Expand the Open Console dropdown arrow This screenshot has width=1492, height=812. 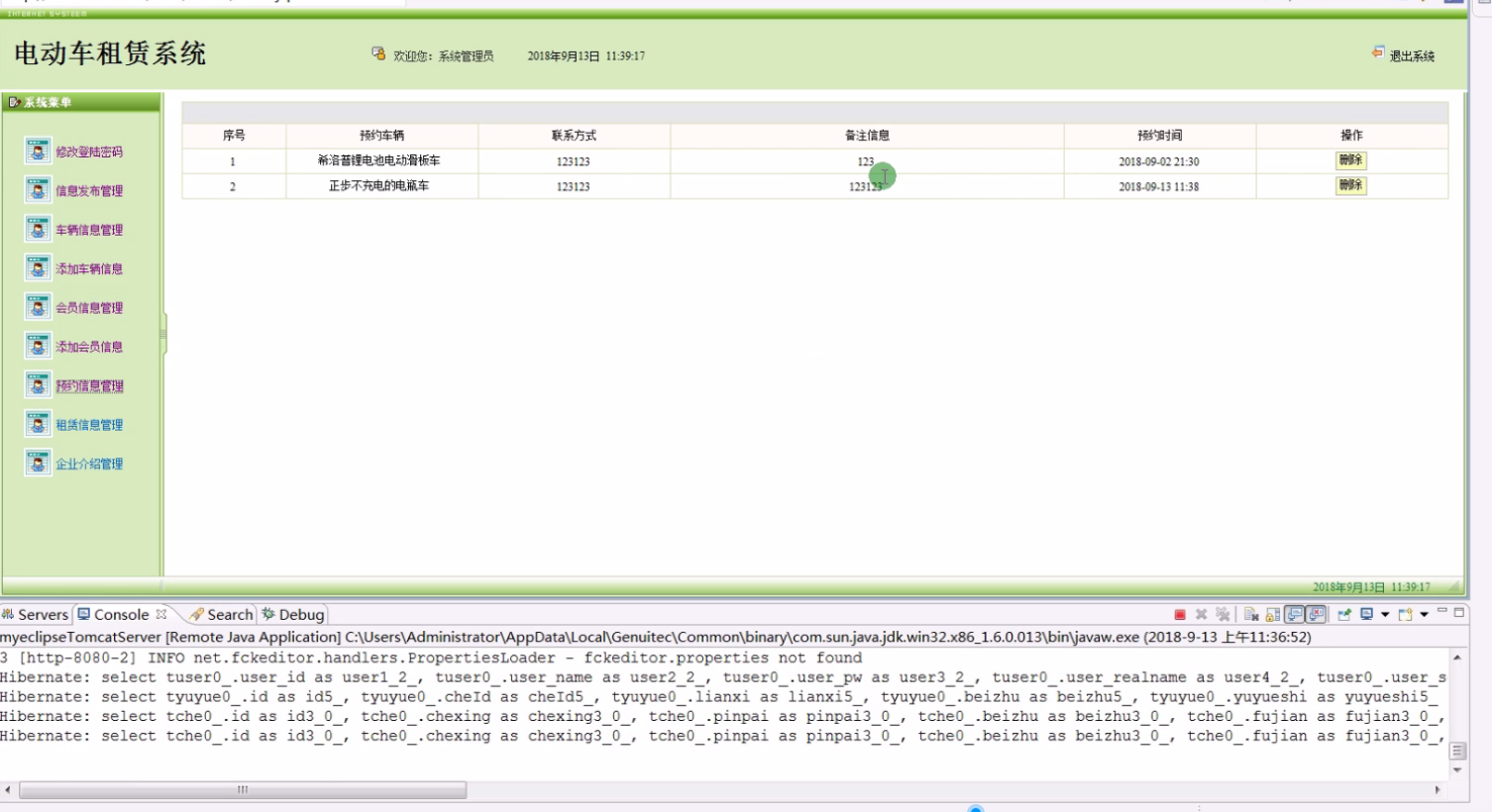click(1425, 615)
